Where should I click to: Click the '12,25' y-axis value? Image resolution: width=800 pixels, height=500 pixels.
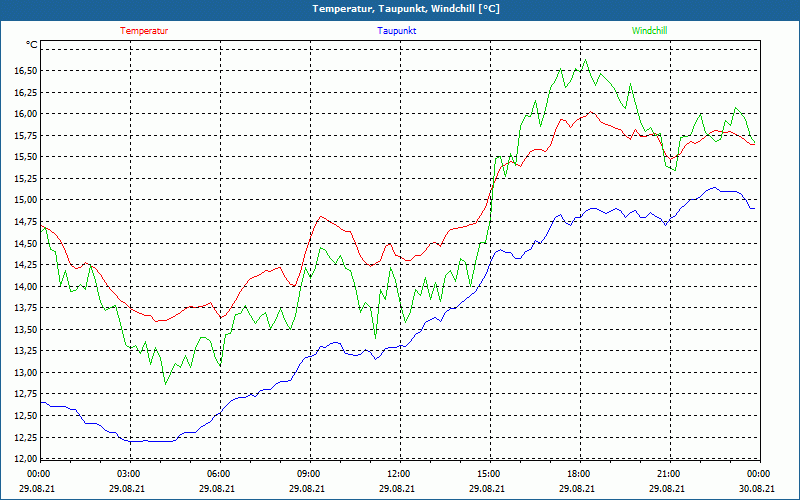[x=26, y=437]
